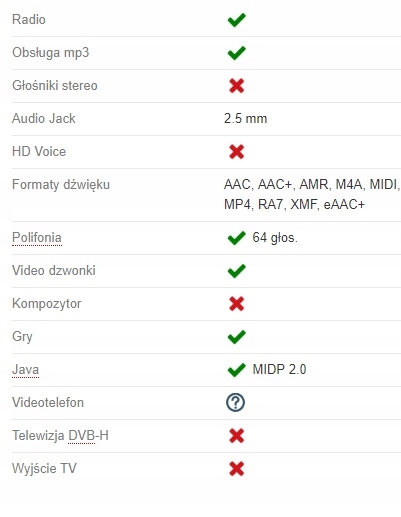Image resolution: width=401 pixels, height=517 pixels.
Task: Click the red cross beside Kompozytor
Action: tap(236, 304)
